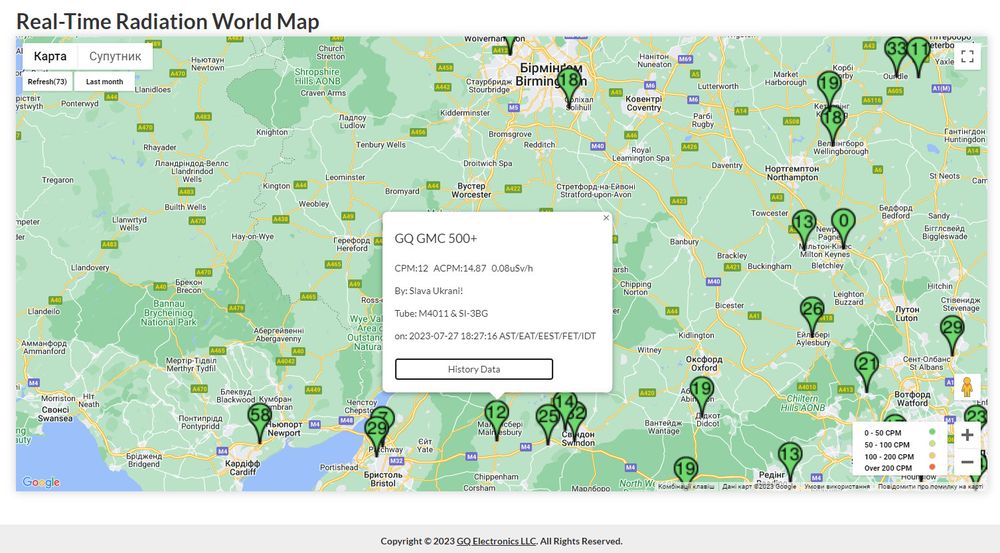This screenshot has width=1000, height=553.
Task: Click the Refresh(73) button
Action: point(47,82)
